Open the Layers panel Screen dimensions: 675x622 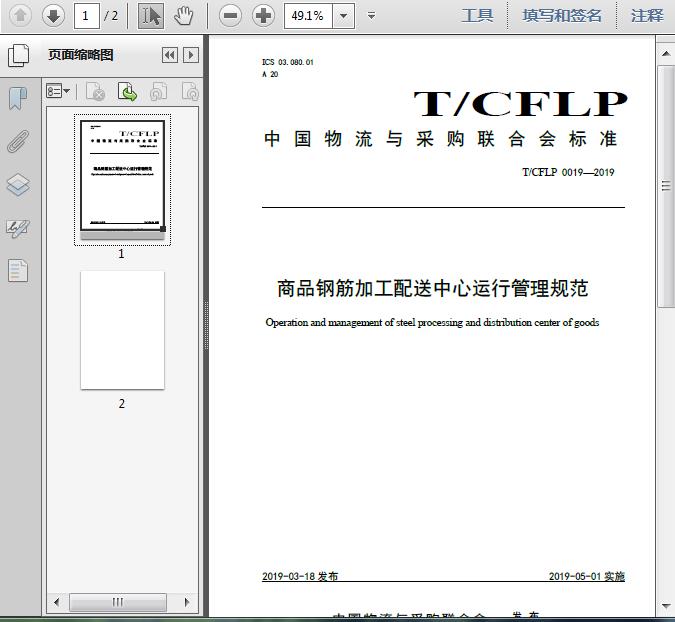point(18,185)
